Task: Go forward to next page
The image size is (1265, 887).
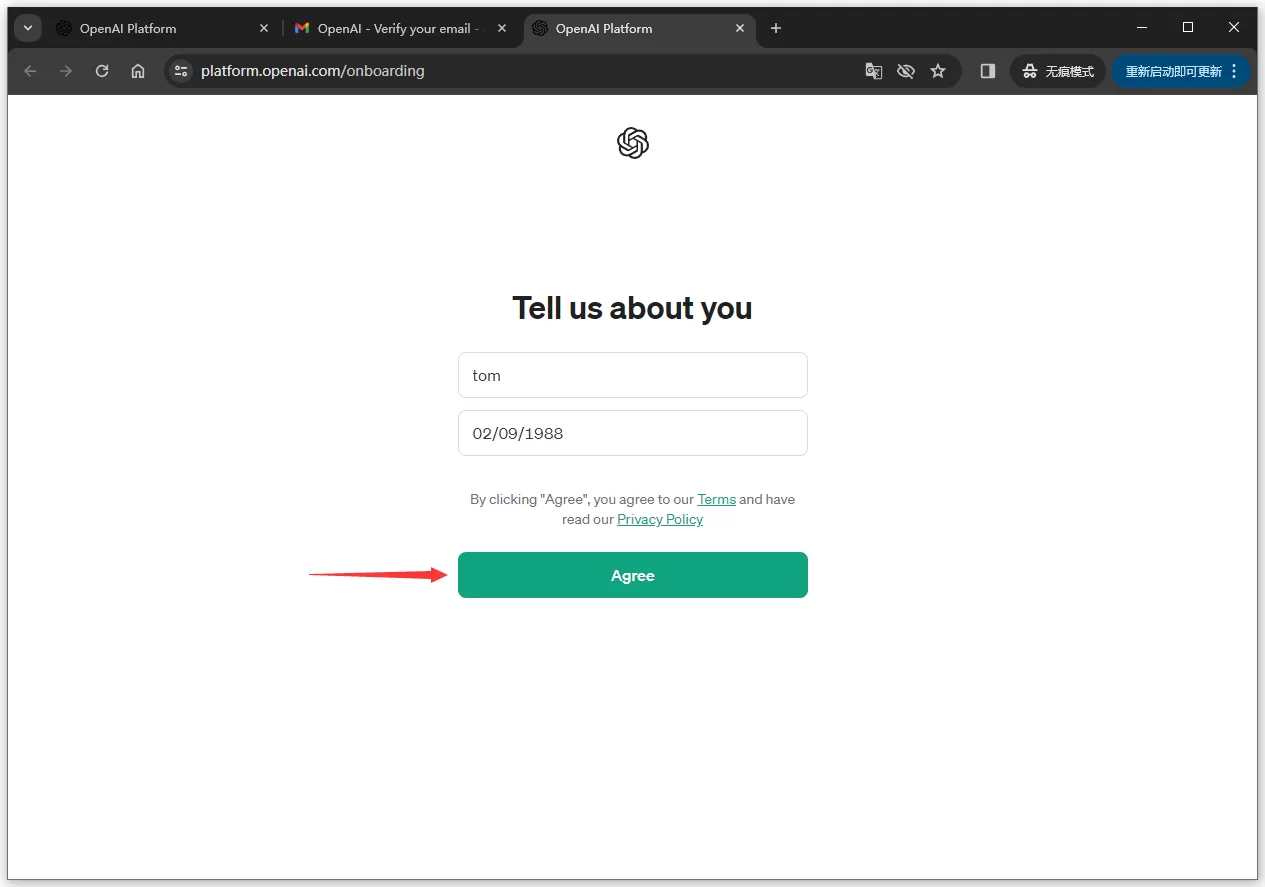Action: [66, 71]
